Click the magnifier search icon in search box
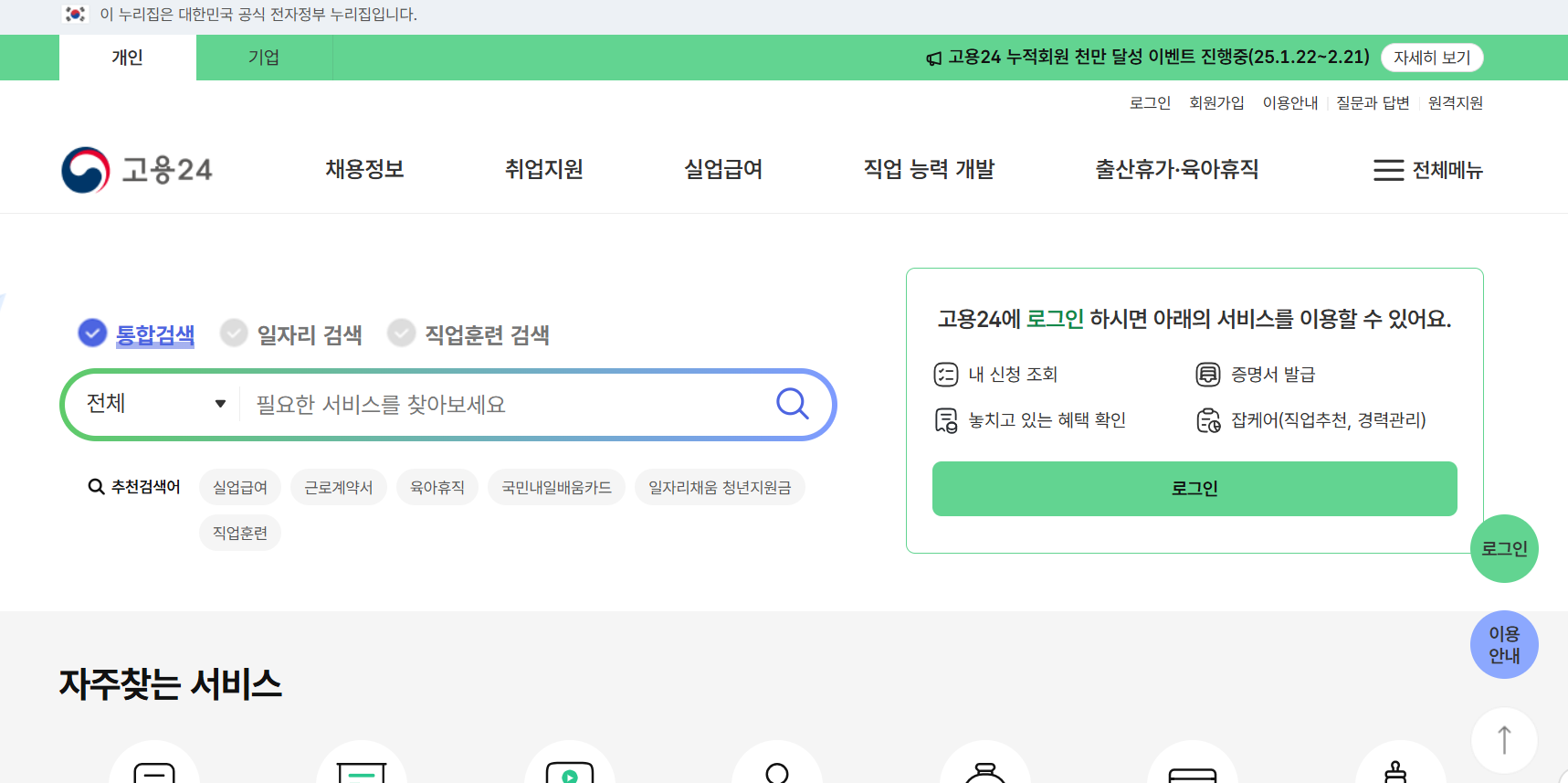The image size is (1568, 783). (x=793, y=403)
